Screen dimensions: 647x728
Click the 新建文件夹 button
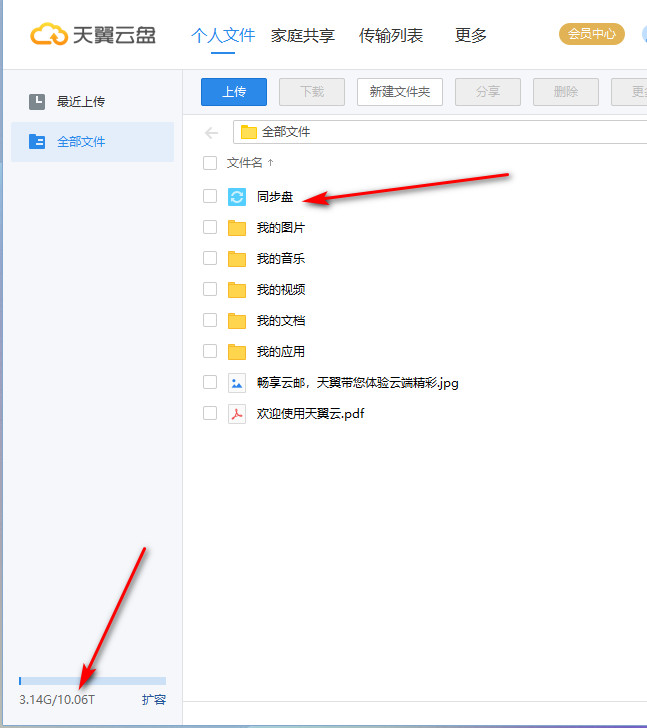pos(400,92)
